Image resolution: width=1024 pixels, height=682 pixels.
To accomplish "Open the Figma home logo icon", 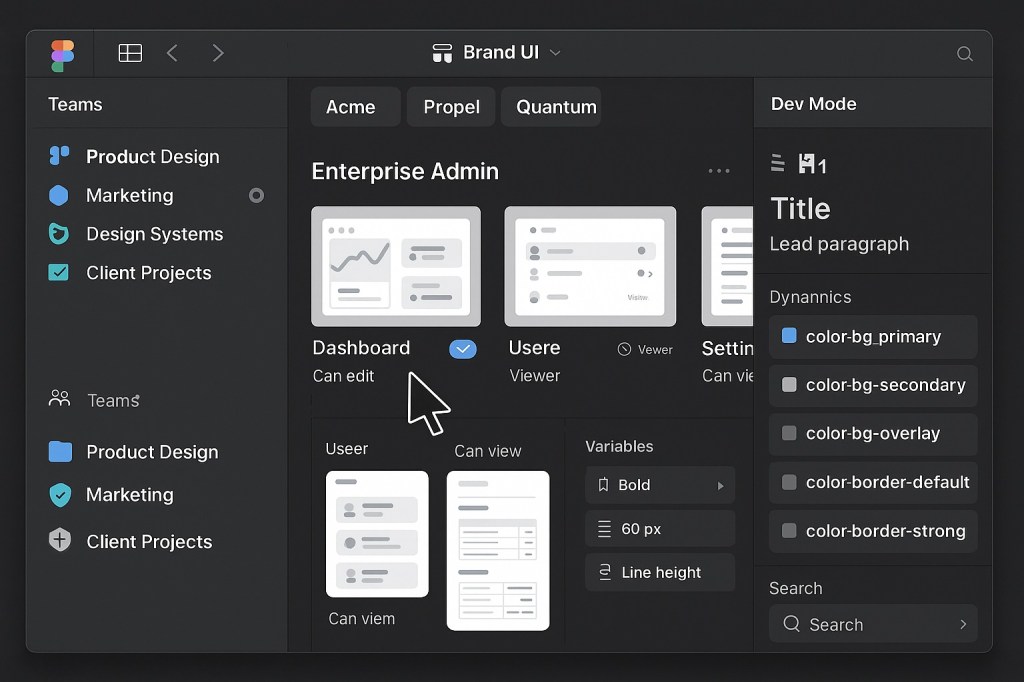I will click(x=61, y=54).
